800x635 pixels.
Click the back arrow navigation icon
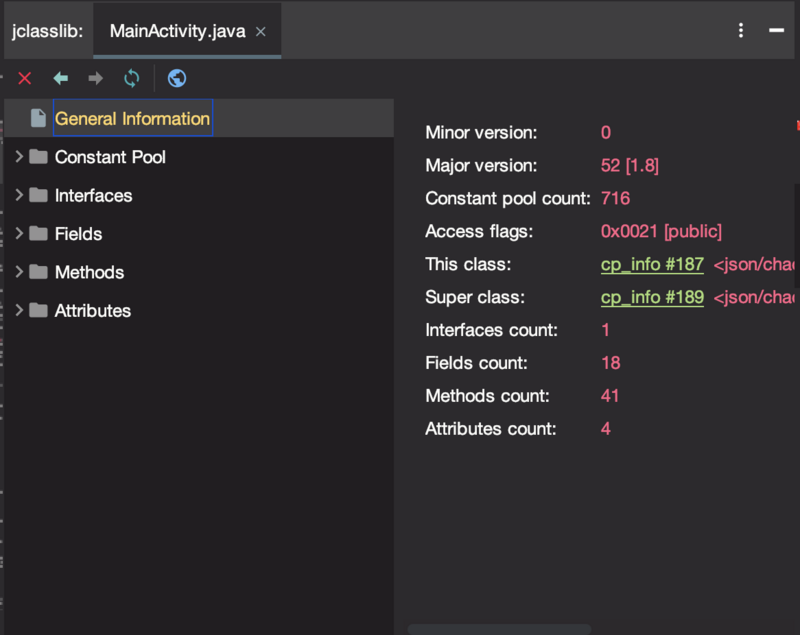(61, 78)
